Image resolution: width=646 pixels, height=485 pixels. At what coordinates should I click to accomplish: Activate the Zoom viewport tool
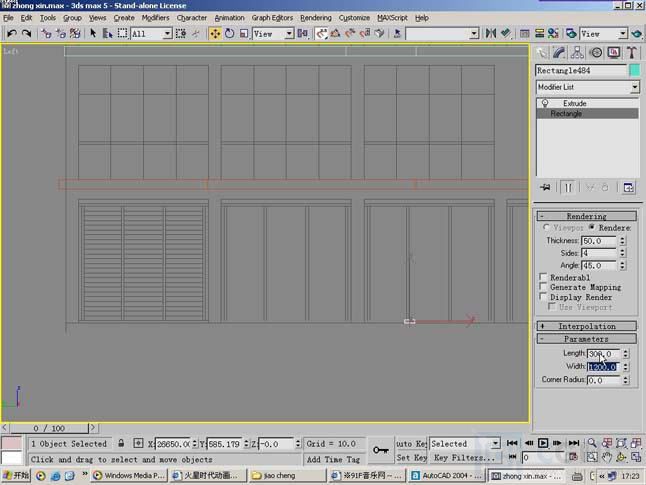pos(592,443)
